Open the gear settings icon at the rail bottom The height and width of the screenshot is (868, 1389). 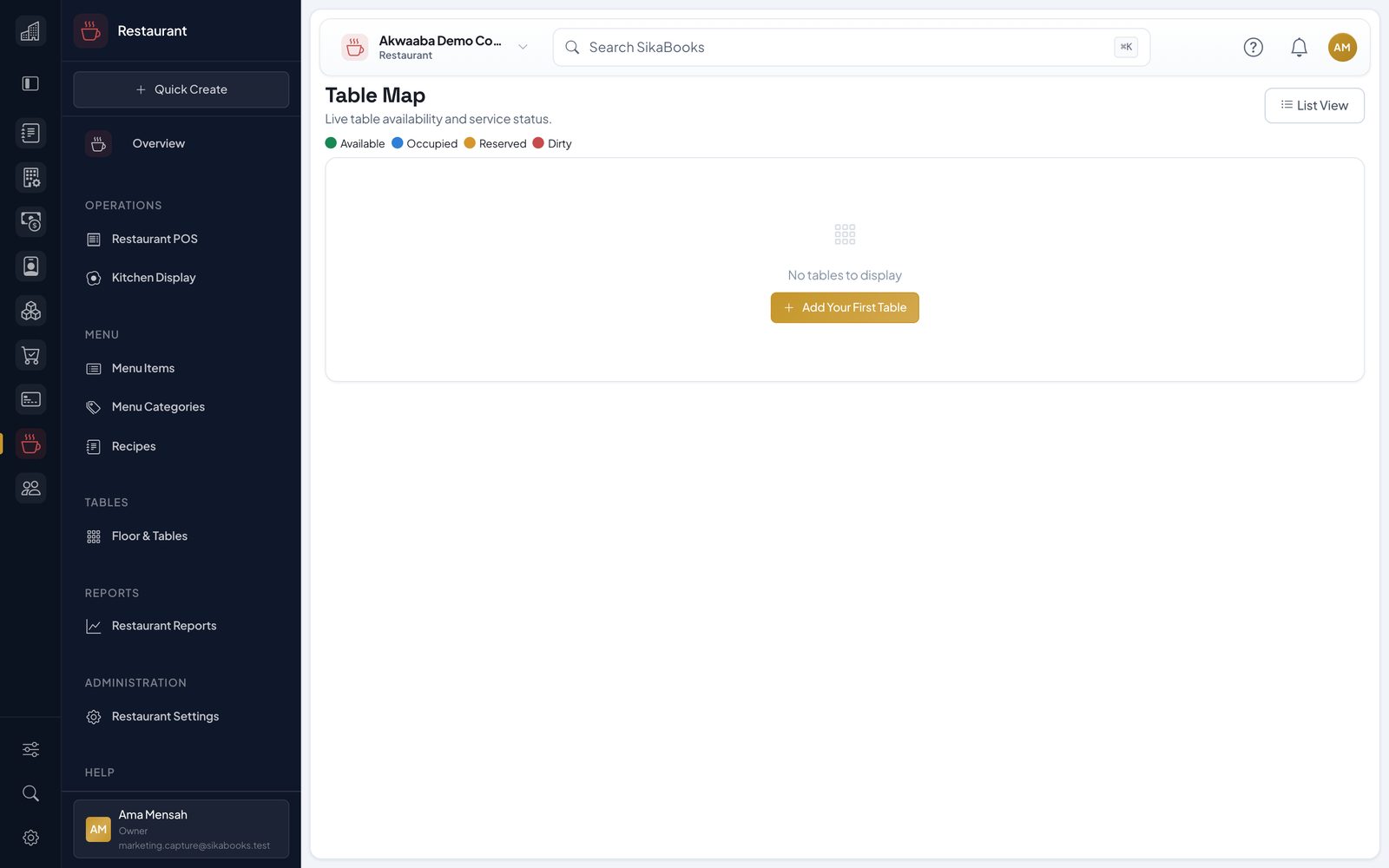[30, 838]
